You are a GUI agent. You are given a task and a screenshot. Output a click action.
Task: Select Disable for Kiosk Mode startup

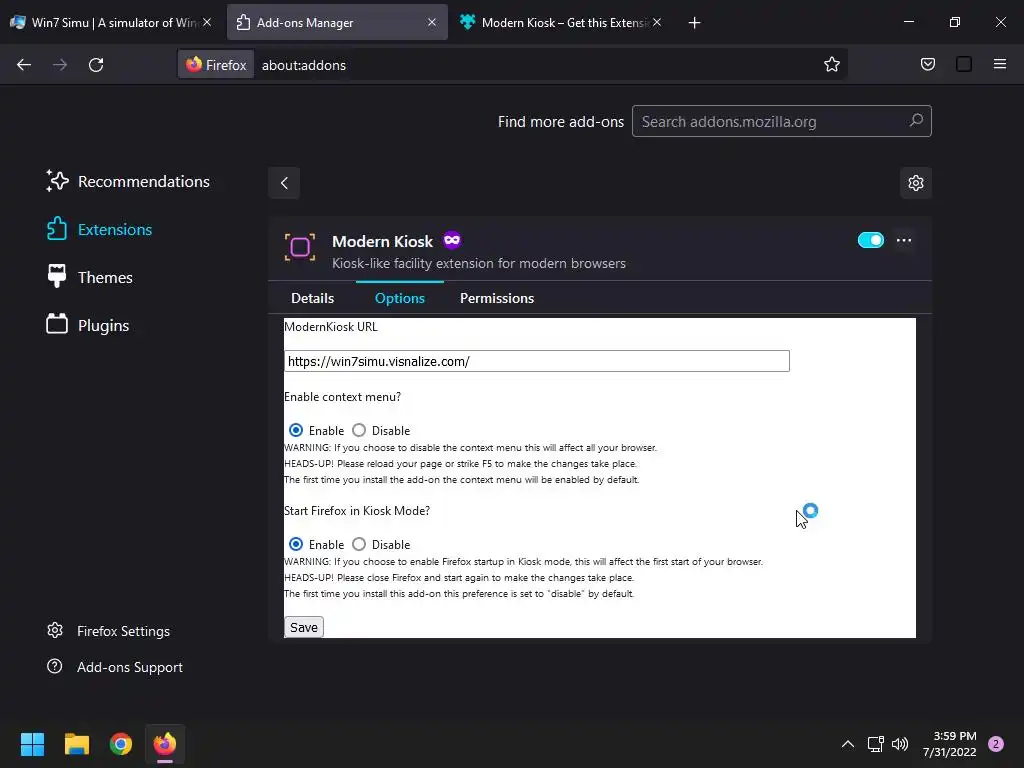[x=359, y=544]
